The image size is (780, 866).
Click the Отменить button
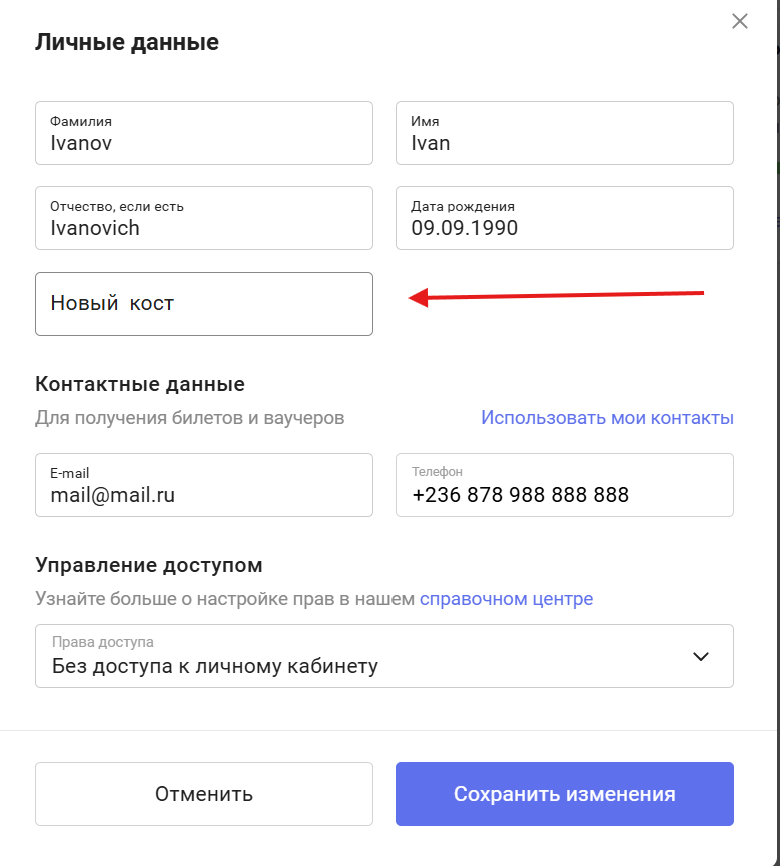[x=204, y=794]
